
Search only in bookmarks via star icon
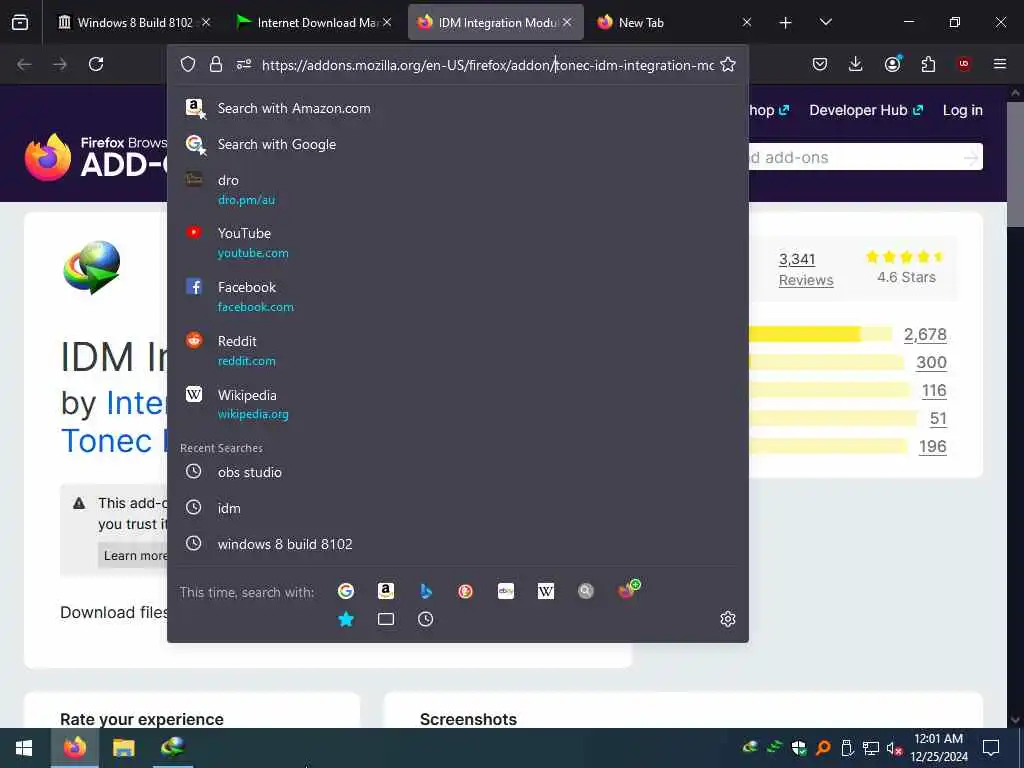point(345,619)
